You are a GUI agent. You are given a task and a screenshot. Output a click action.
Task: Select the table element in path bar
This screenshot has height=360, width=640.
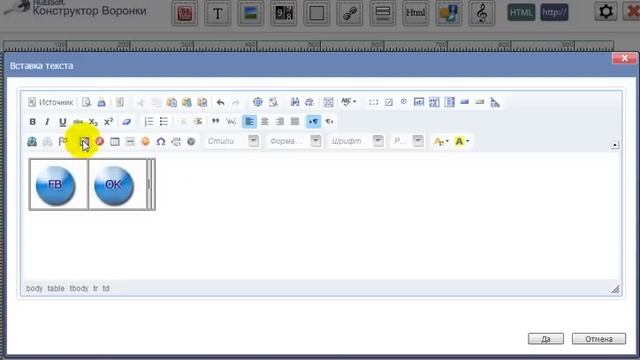pos(56,288)
